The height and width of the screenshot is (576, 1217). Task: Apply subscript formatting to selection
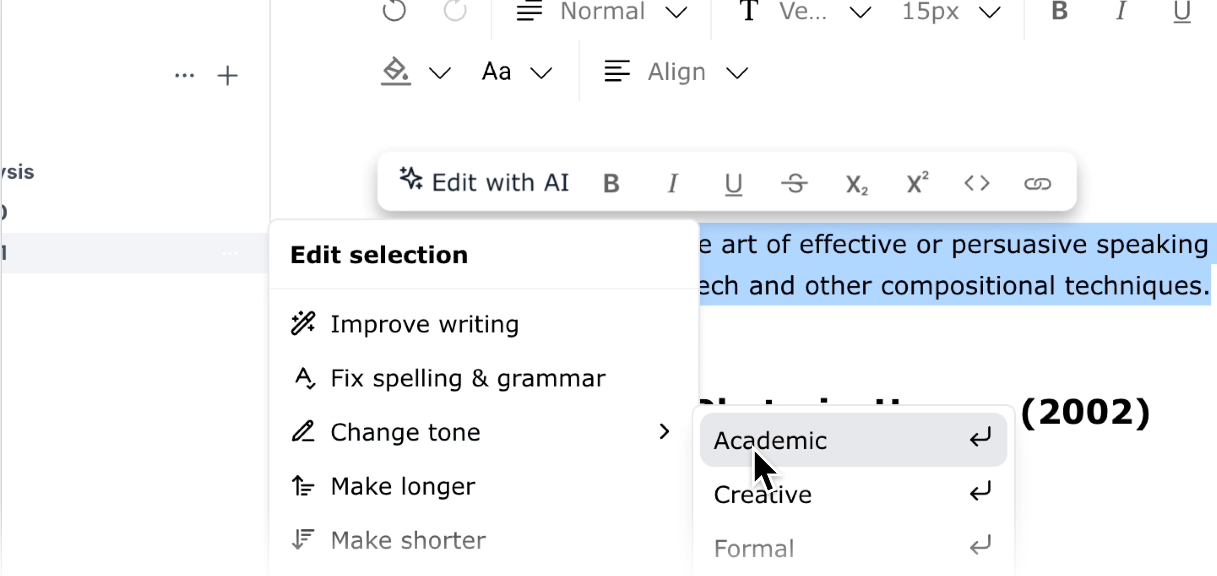point(856,183)
